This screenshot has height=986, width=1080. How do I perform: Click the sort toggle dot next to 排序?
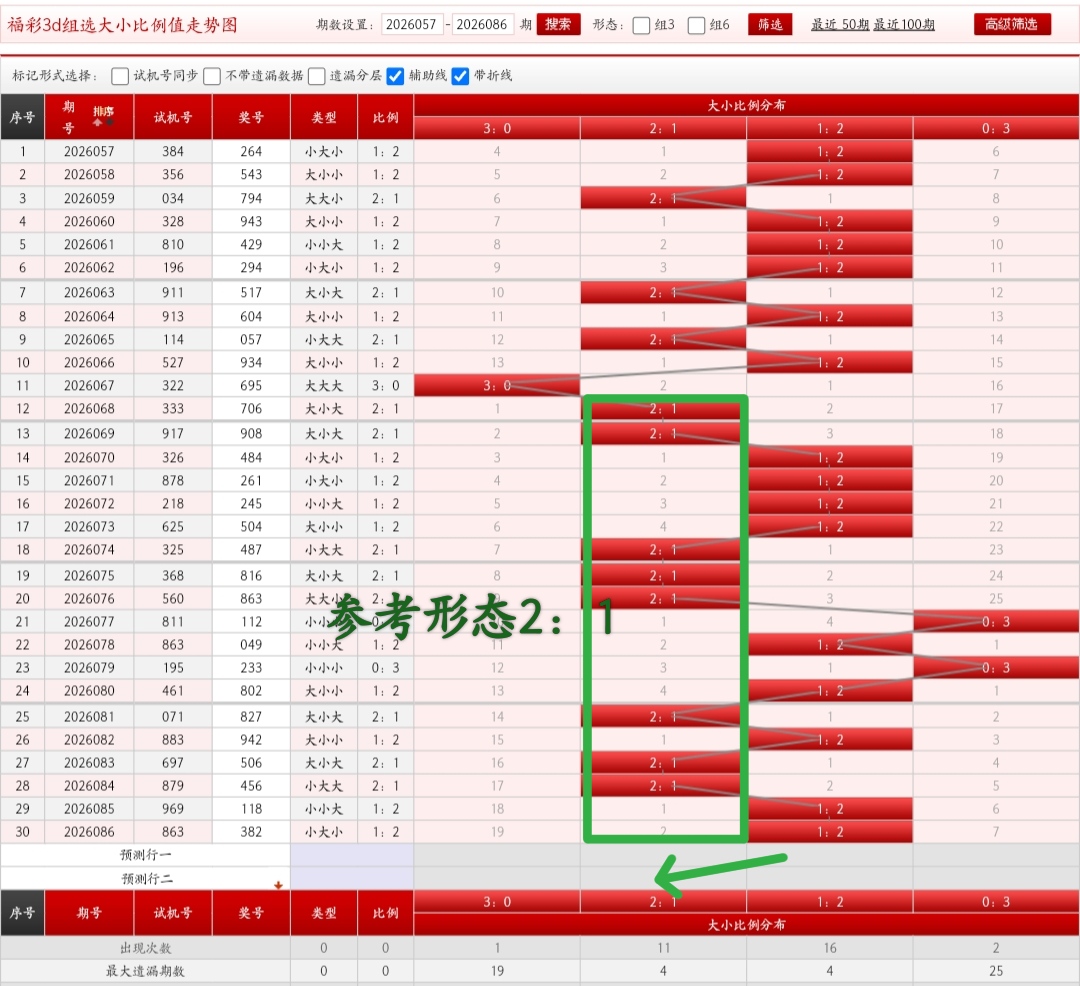[x=110, y=121]
